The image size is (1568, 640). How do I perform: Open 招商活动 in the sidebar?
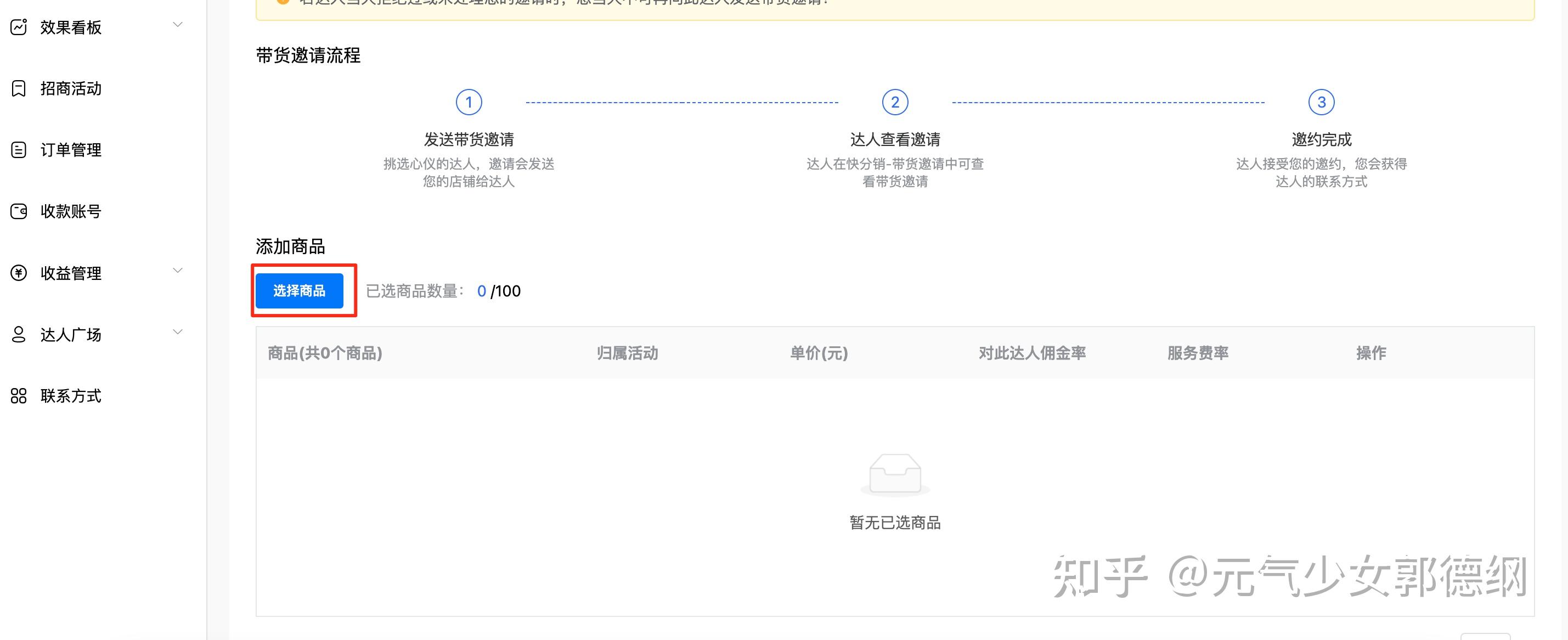click(x=71, y=89)
